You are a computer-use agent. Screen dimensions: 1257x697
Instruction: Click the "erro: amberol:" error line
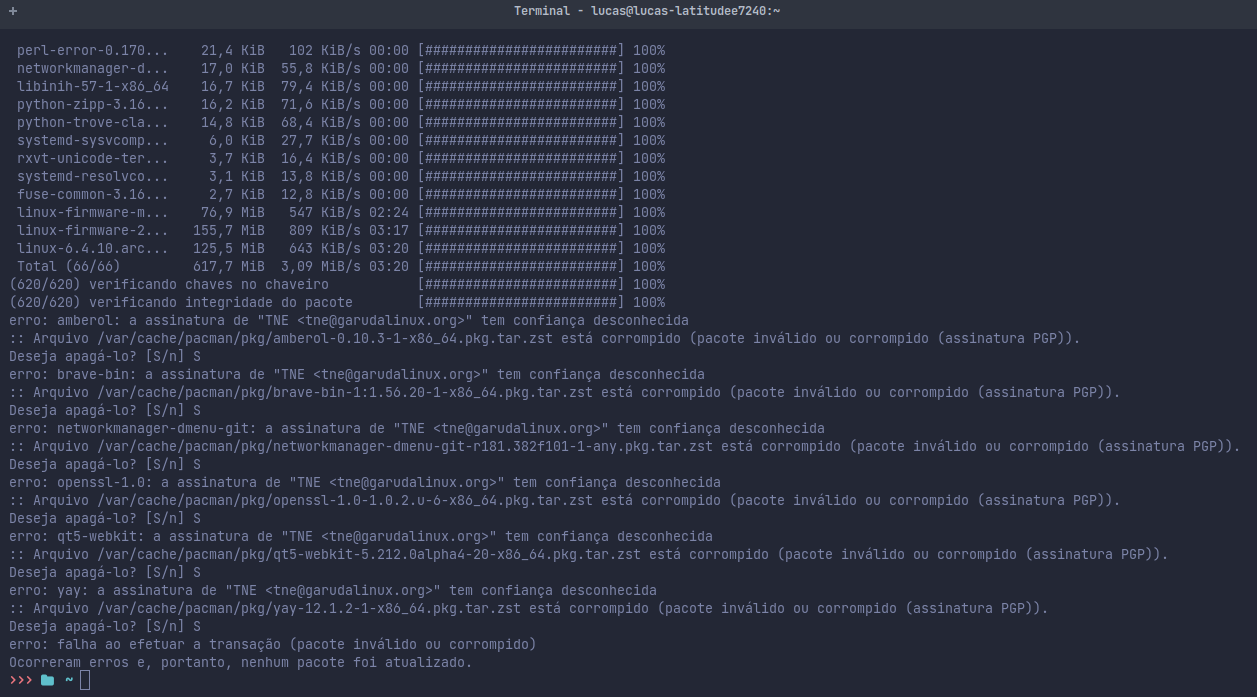click(349, 320)
